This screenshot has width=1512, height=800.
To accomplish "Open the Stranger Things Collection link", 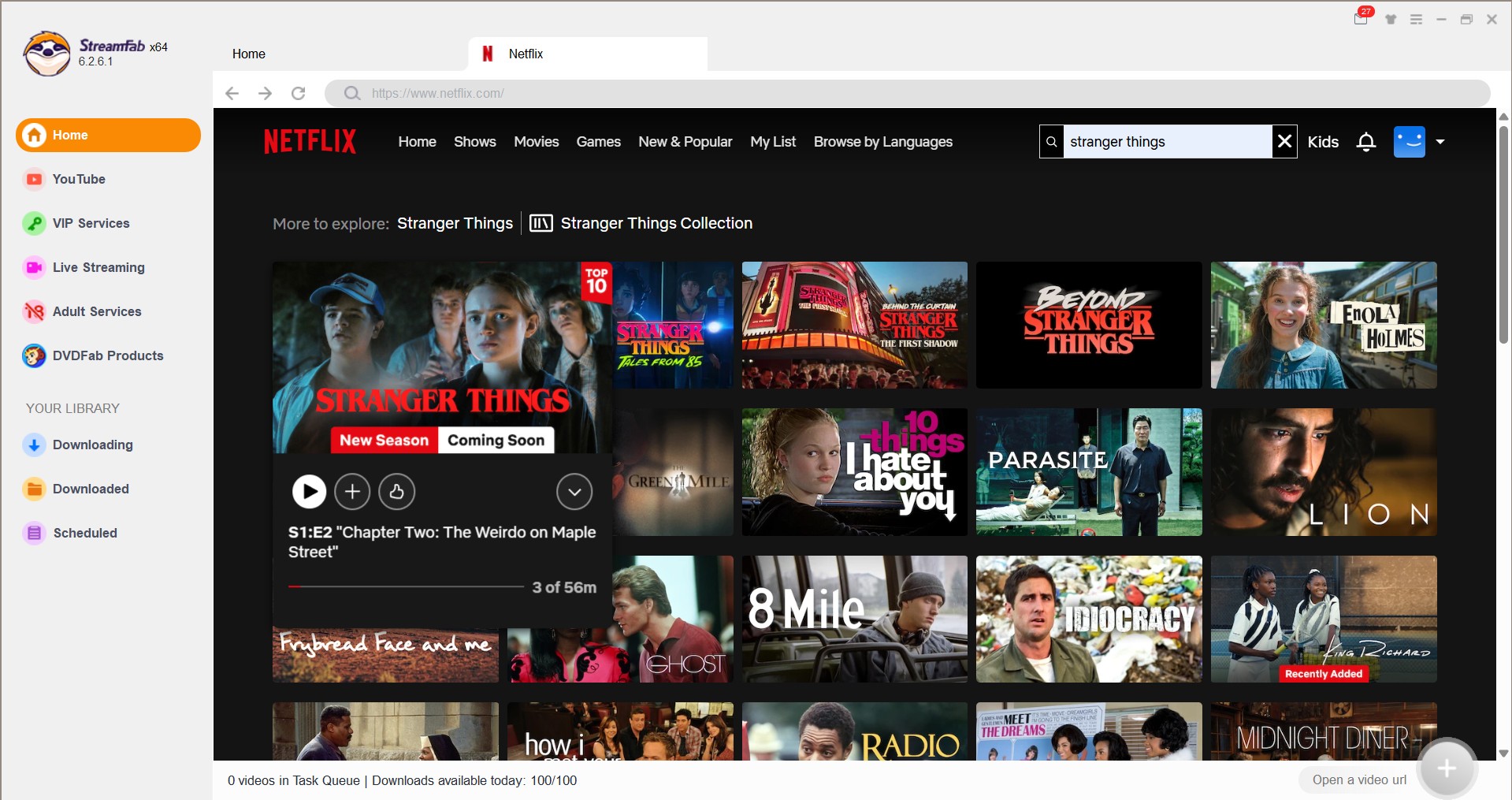I will (656, 223).
